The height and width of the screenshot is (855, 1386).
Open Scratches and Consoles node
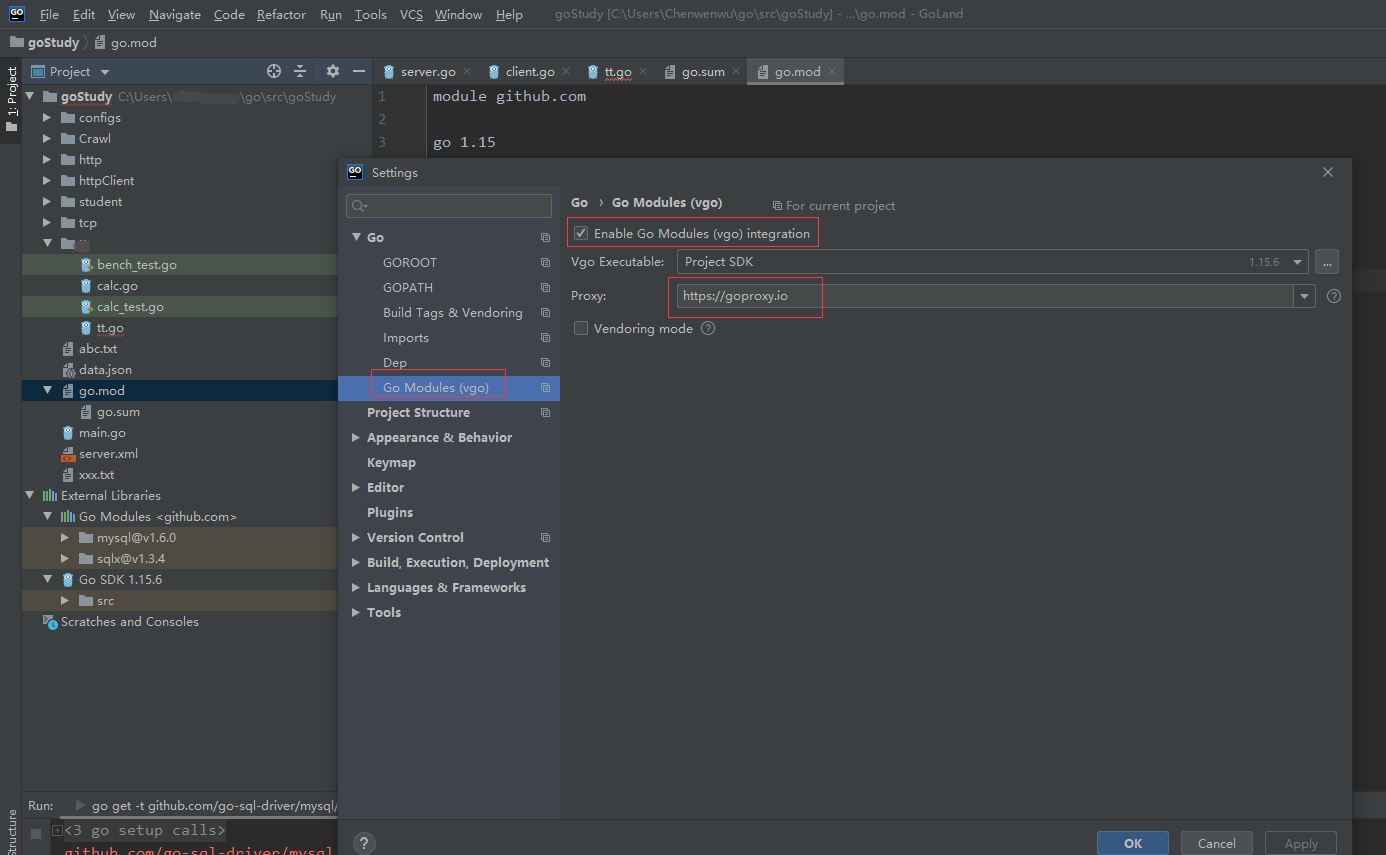tap(129, 622)
